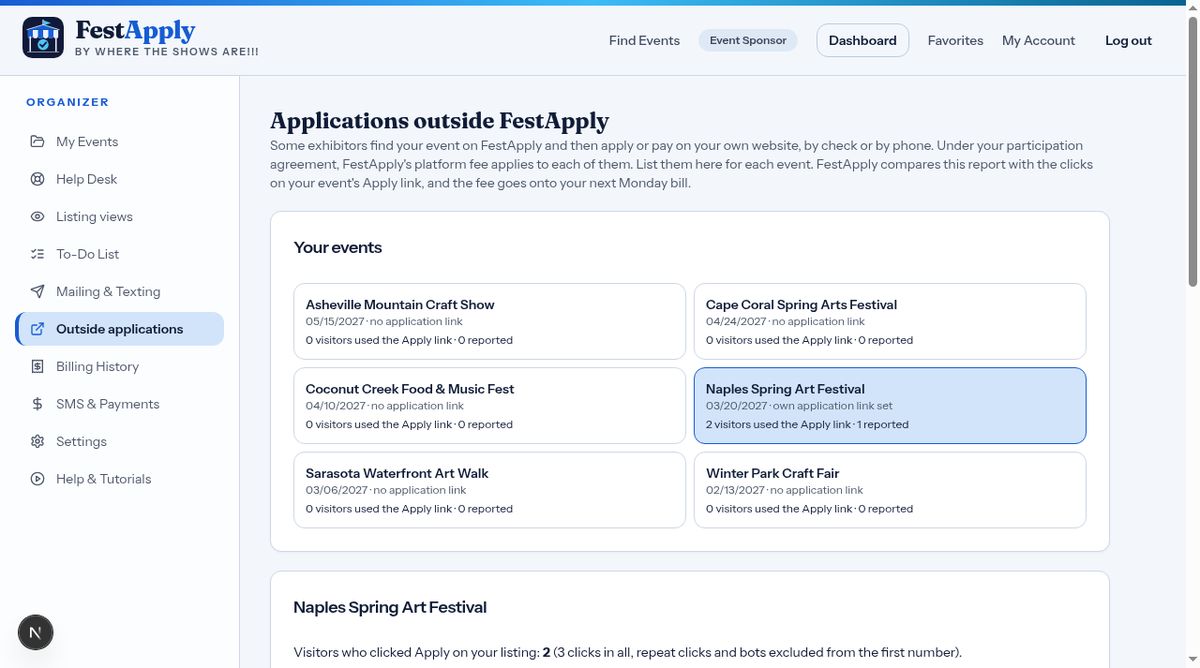Image resolution: width=1200 pixels, height=668 pixels.
Task: Go to the Dashboard tab
Action: pos(863,41)
